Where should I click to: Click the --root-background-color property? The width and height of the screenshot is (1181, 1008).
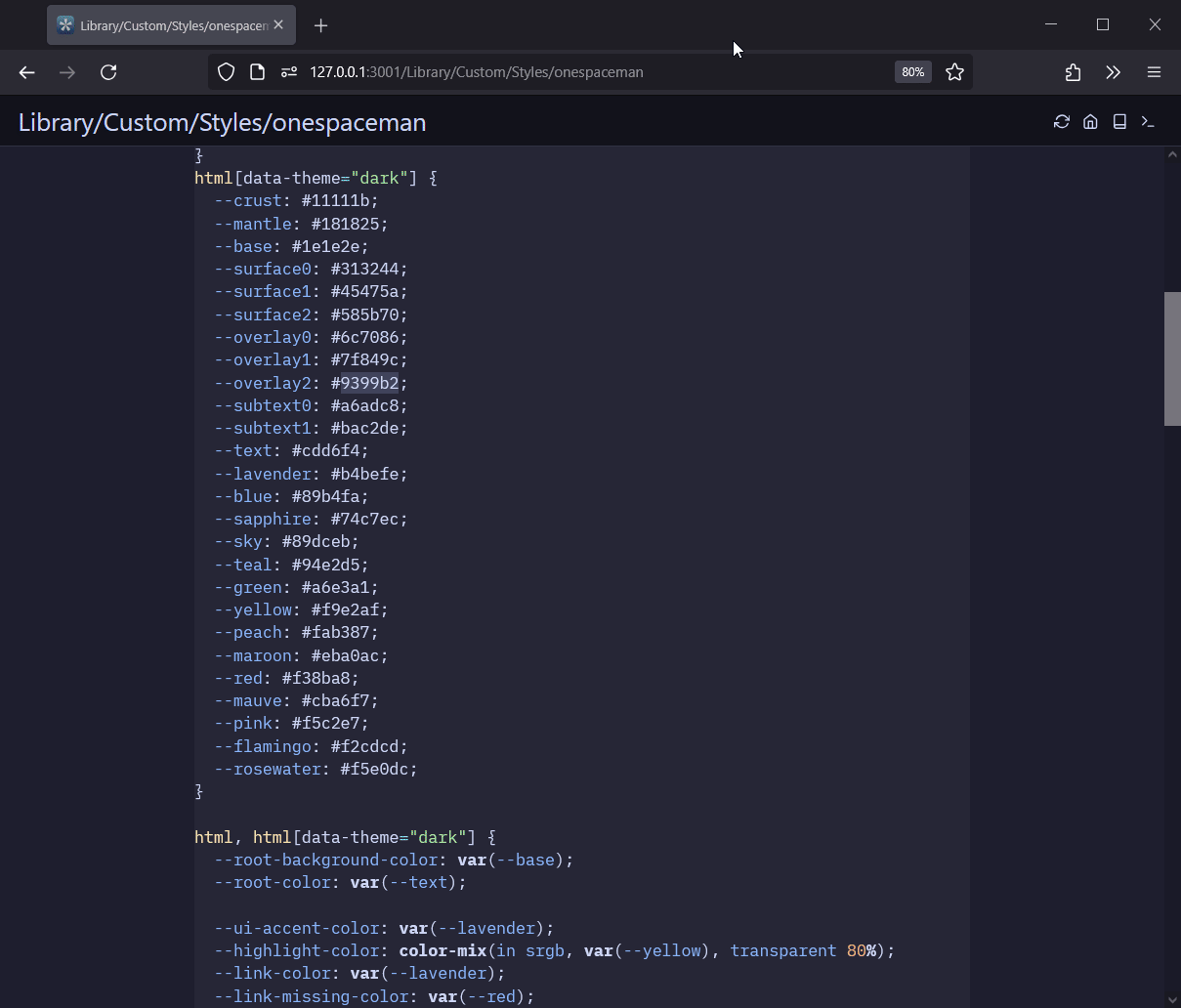(326, 860)
